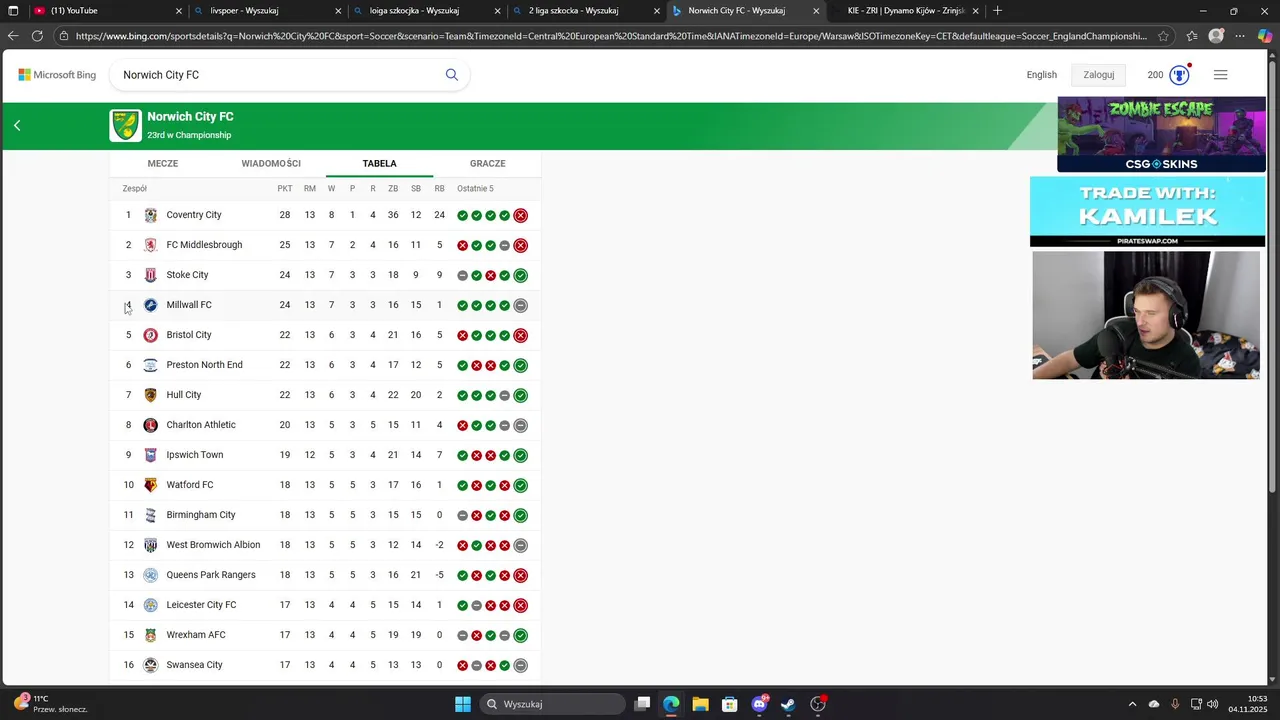This screenshot has height=720, width=1280.
Task: Open the Preston North End team link
Action: (x=205, y=365)
